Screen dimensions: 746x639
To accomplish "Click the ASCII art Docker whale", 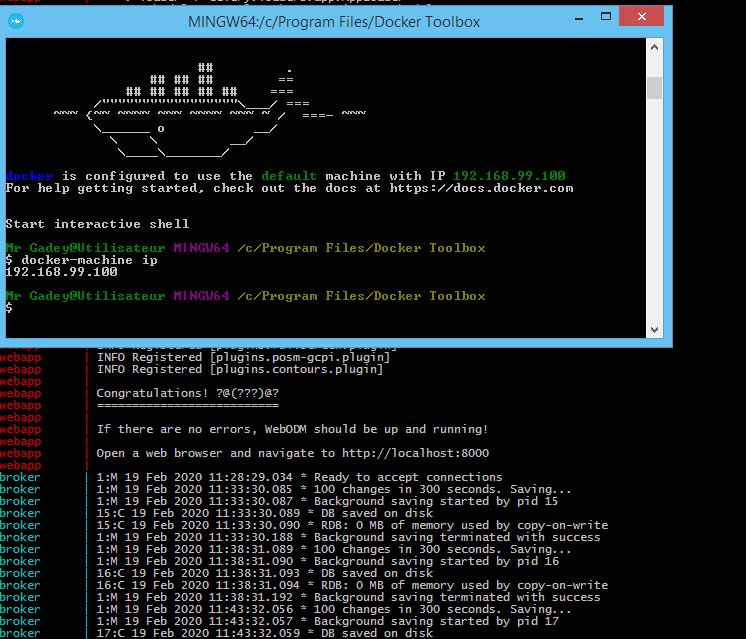I will (190, 112).
